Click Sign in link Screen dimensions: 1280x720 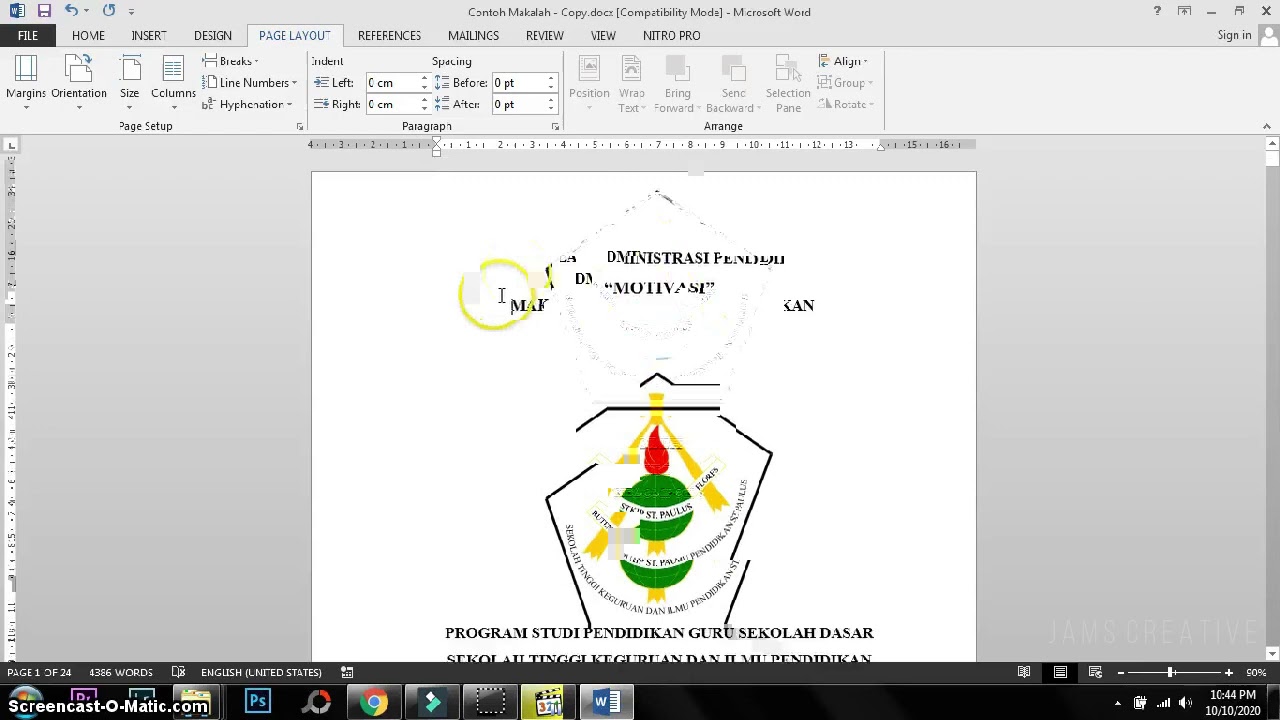tap(1234, 35)
